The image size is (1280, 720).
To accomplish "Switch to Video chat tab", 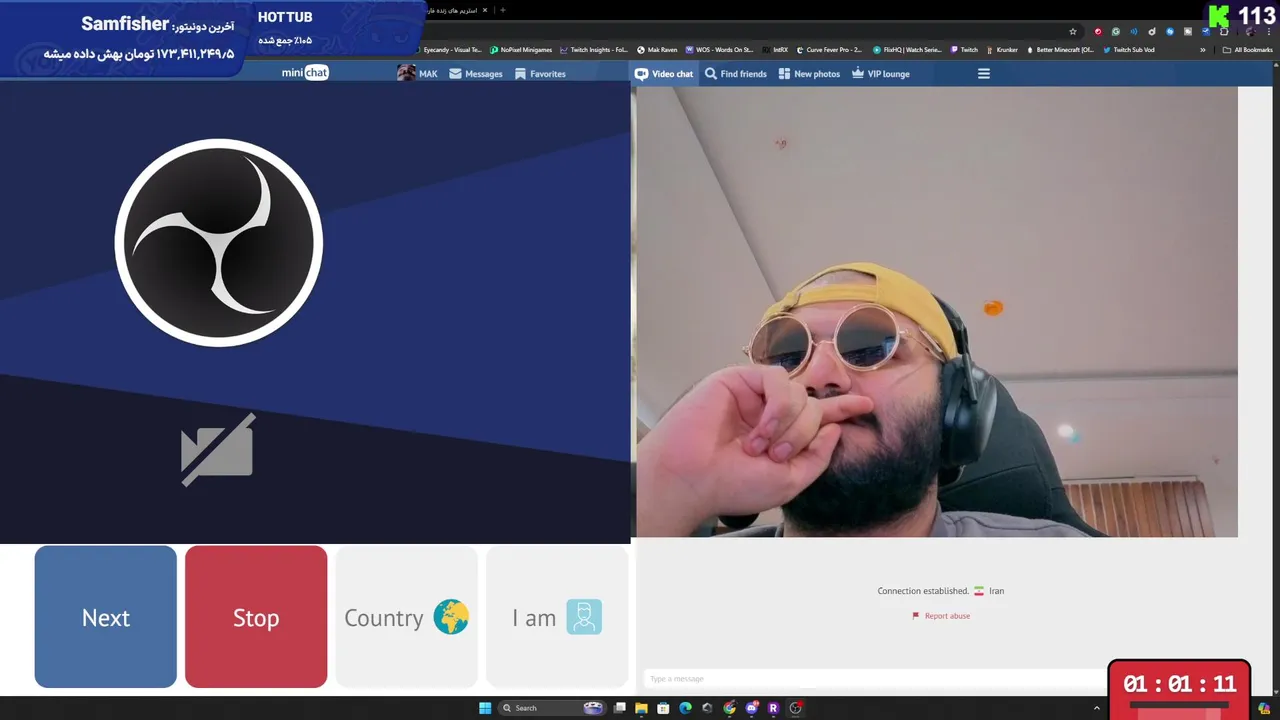I will (664, 73).
